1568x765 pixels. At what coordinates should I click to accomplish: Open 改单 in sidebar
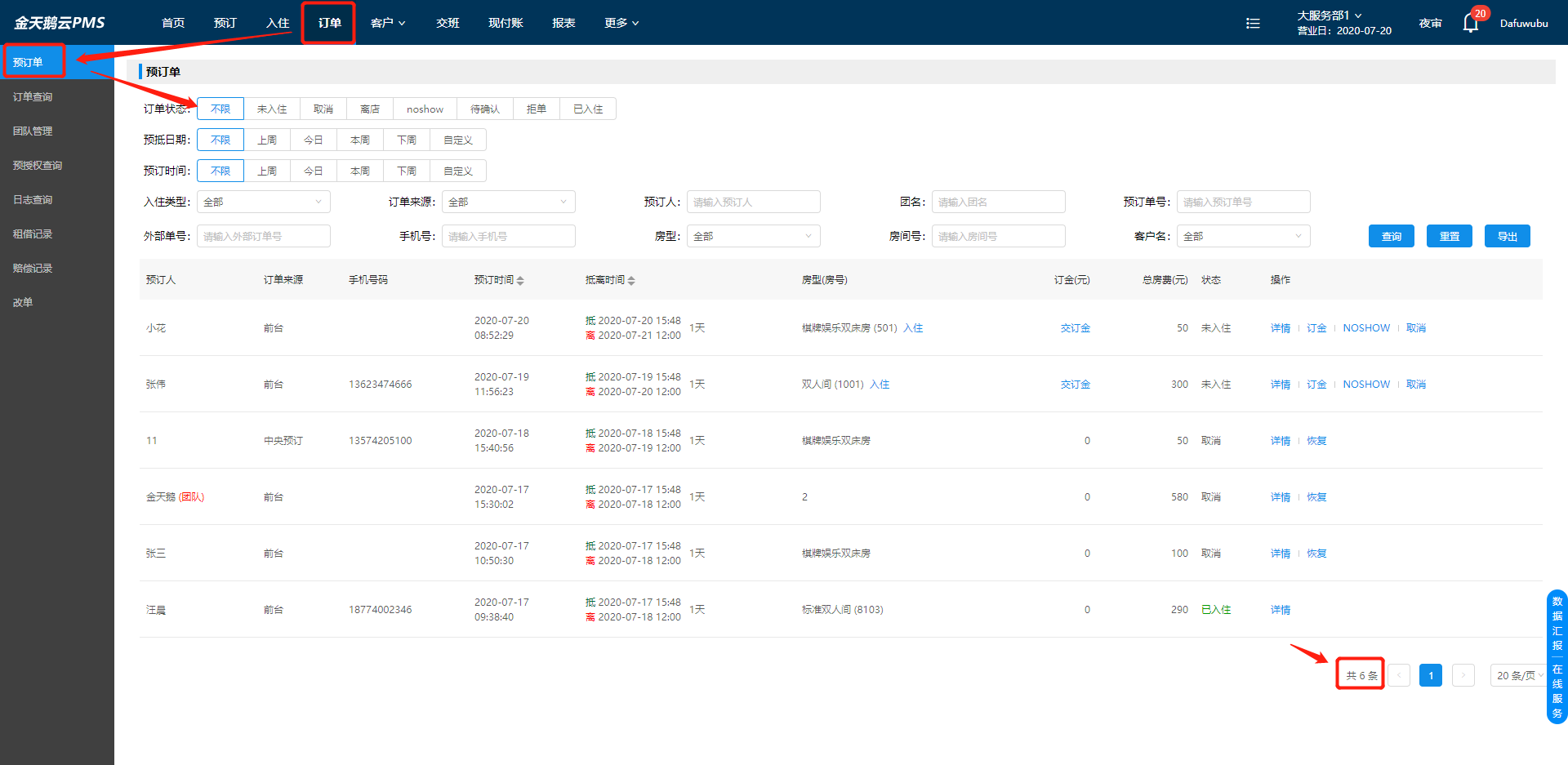57,302
